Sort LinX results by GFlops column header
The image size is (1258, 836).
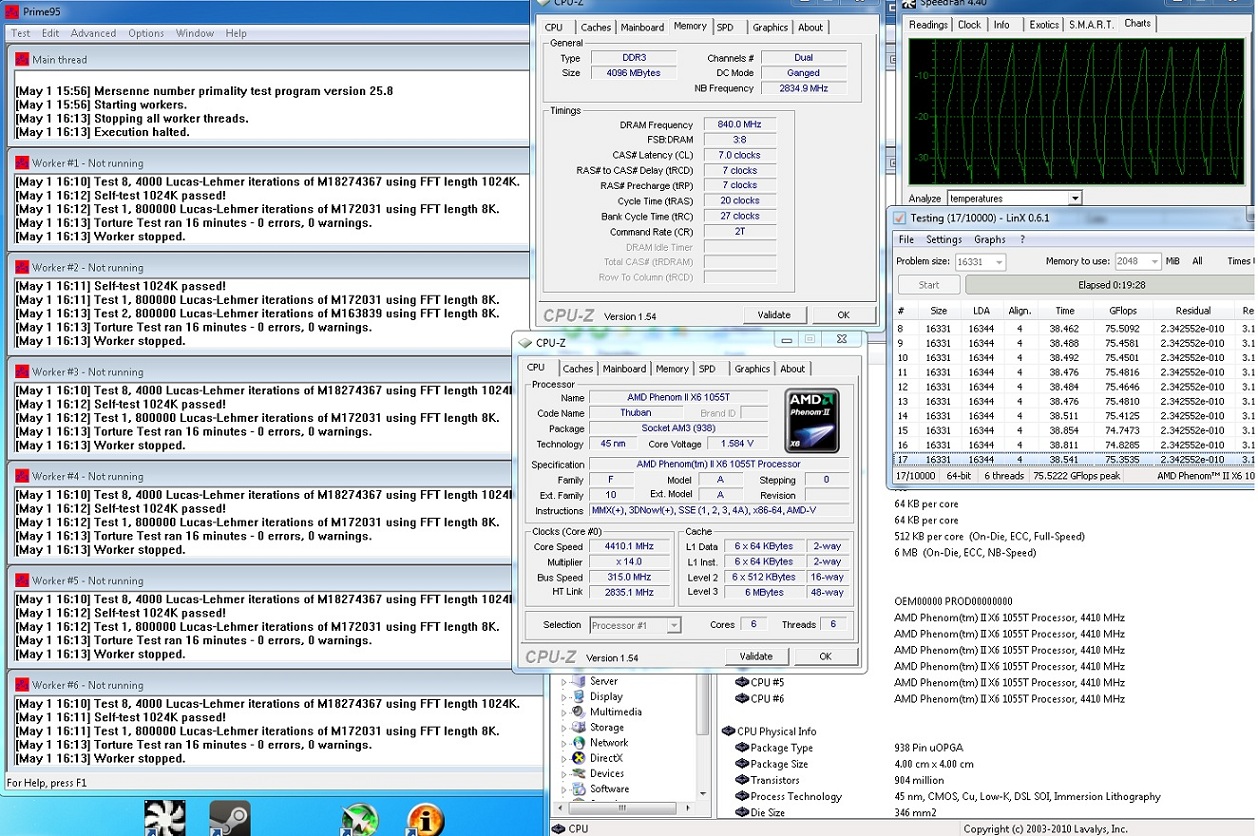pos(1122,311)
